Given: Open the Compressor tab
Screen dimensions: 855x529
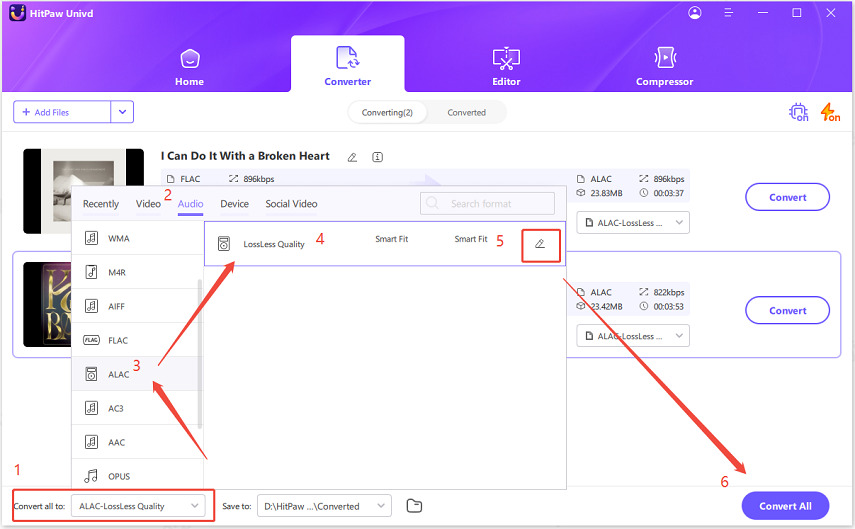Looking at the screenshot, I should point(664,68).
